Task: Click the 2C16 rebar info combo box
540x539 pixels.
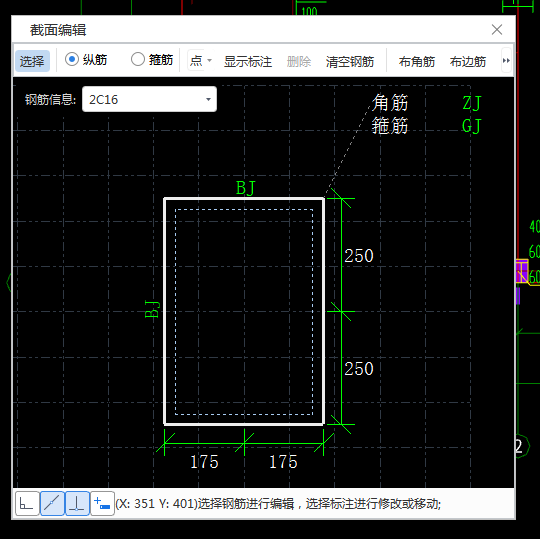Action: (149, 99)
